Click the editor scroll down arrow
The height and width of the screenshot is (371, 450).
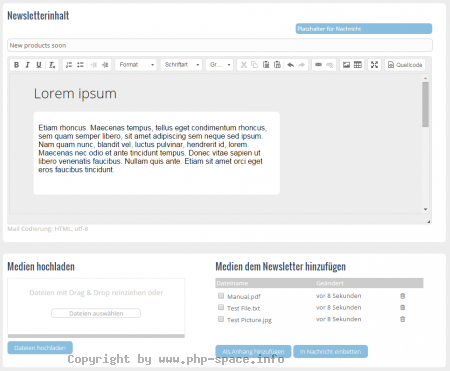coord(425,209)
